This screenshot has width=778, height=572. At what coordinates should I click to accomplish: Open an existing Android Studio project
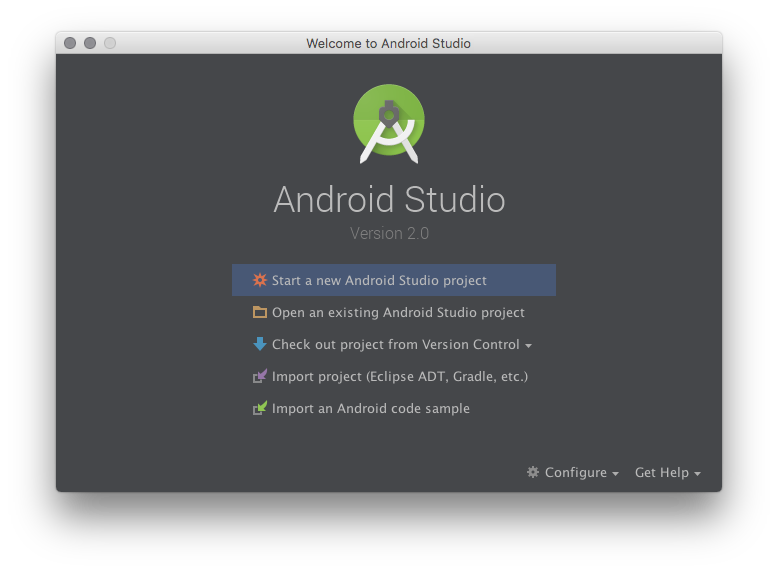[393, 312]
